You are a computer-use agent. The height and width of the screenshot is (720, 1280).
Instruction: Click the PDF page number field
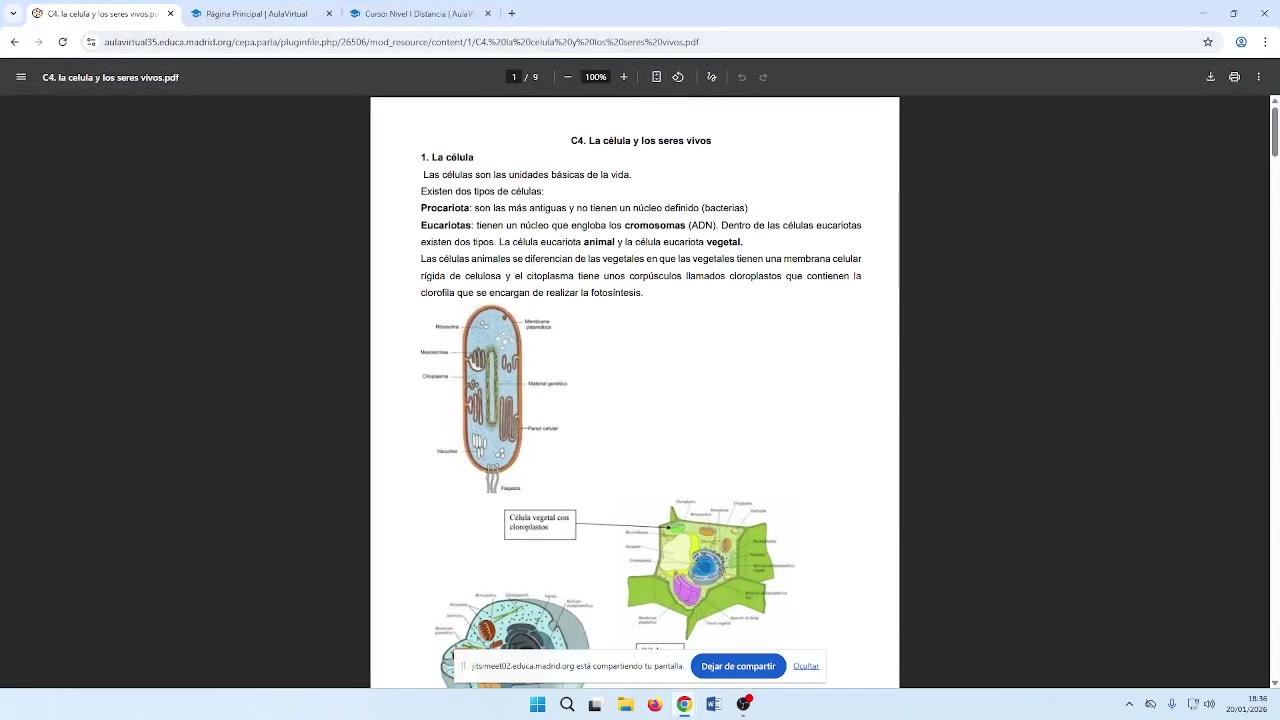coord(514,77)
